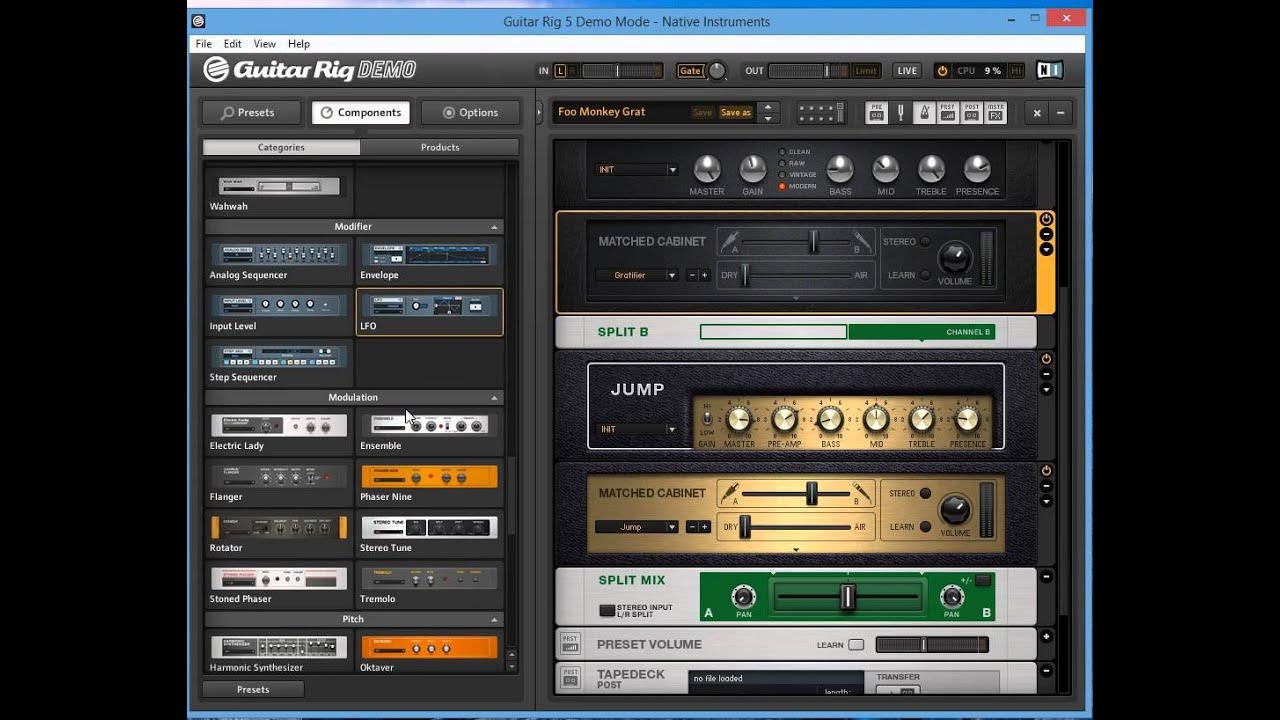Choose the Phaser Nine effect
The width and height of the screenshot is (1280, 720).
click(429, 483)
